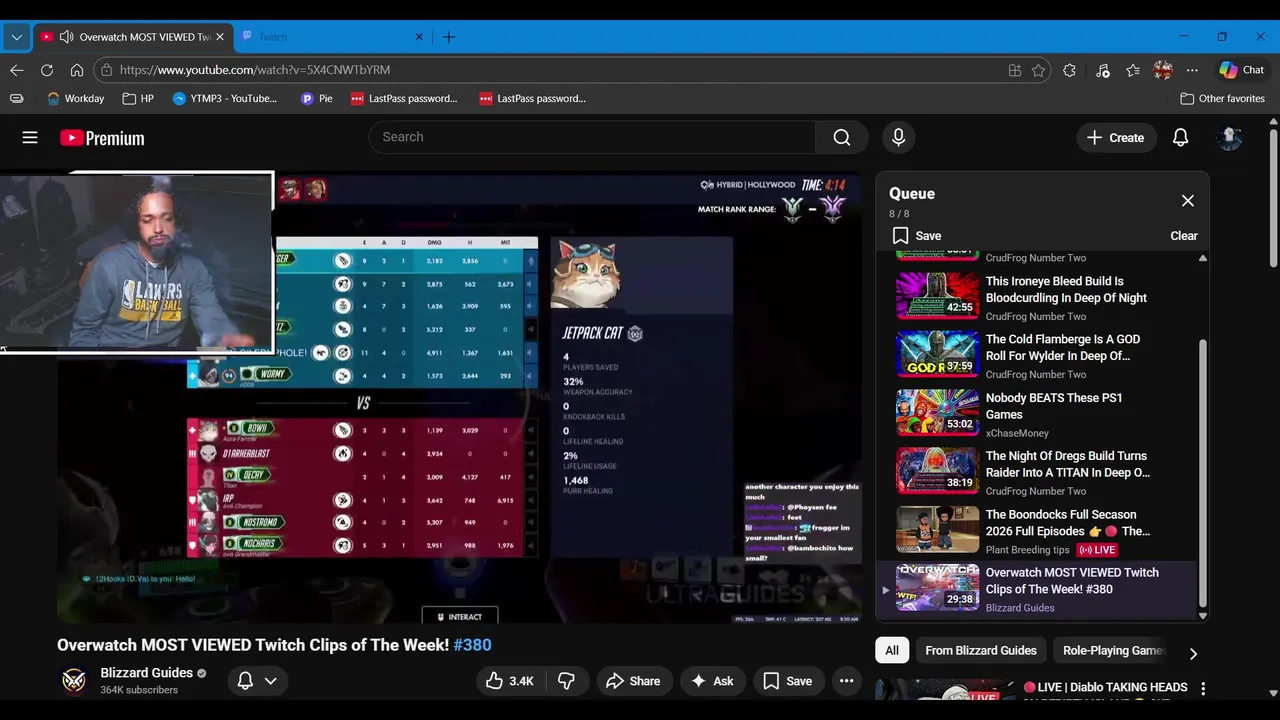Play Night Of Dregs Build video
Screen dimensions: 1280x720
coord(1035,471)
